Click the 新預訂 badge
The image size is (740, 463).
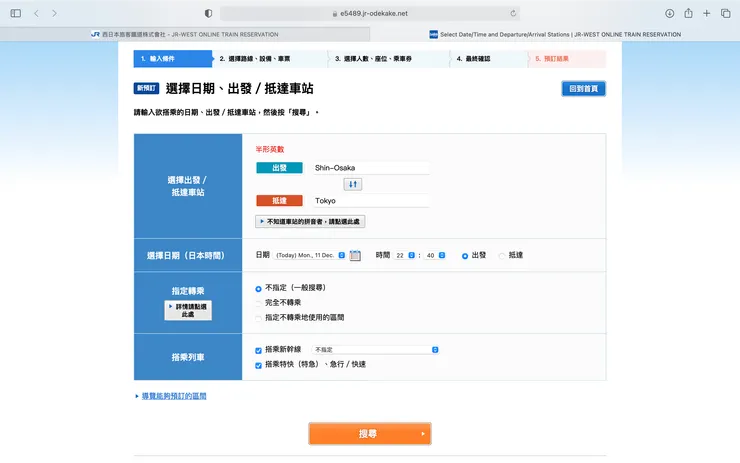click(146, 88)
